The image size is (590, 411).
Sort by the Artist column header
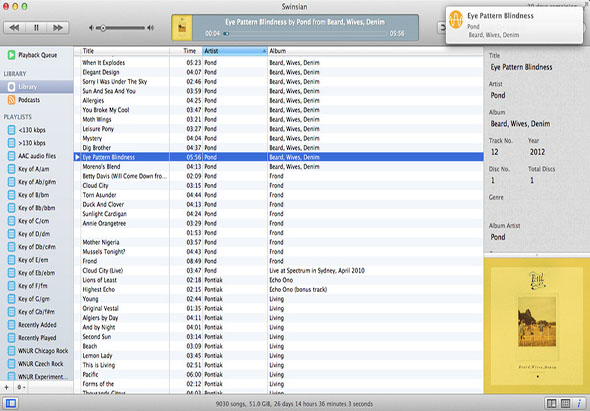coord(235,51)
